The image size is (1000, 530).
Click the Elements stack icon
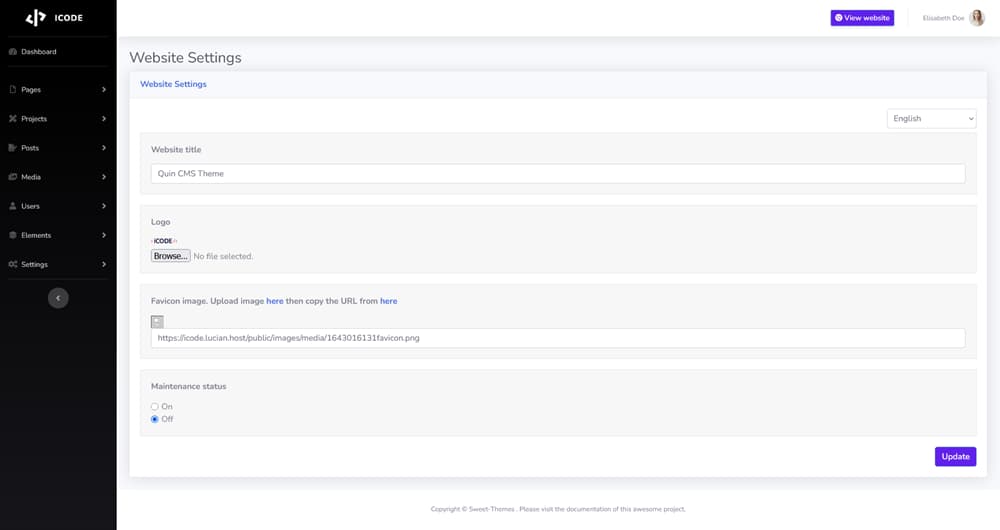13,235
